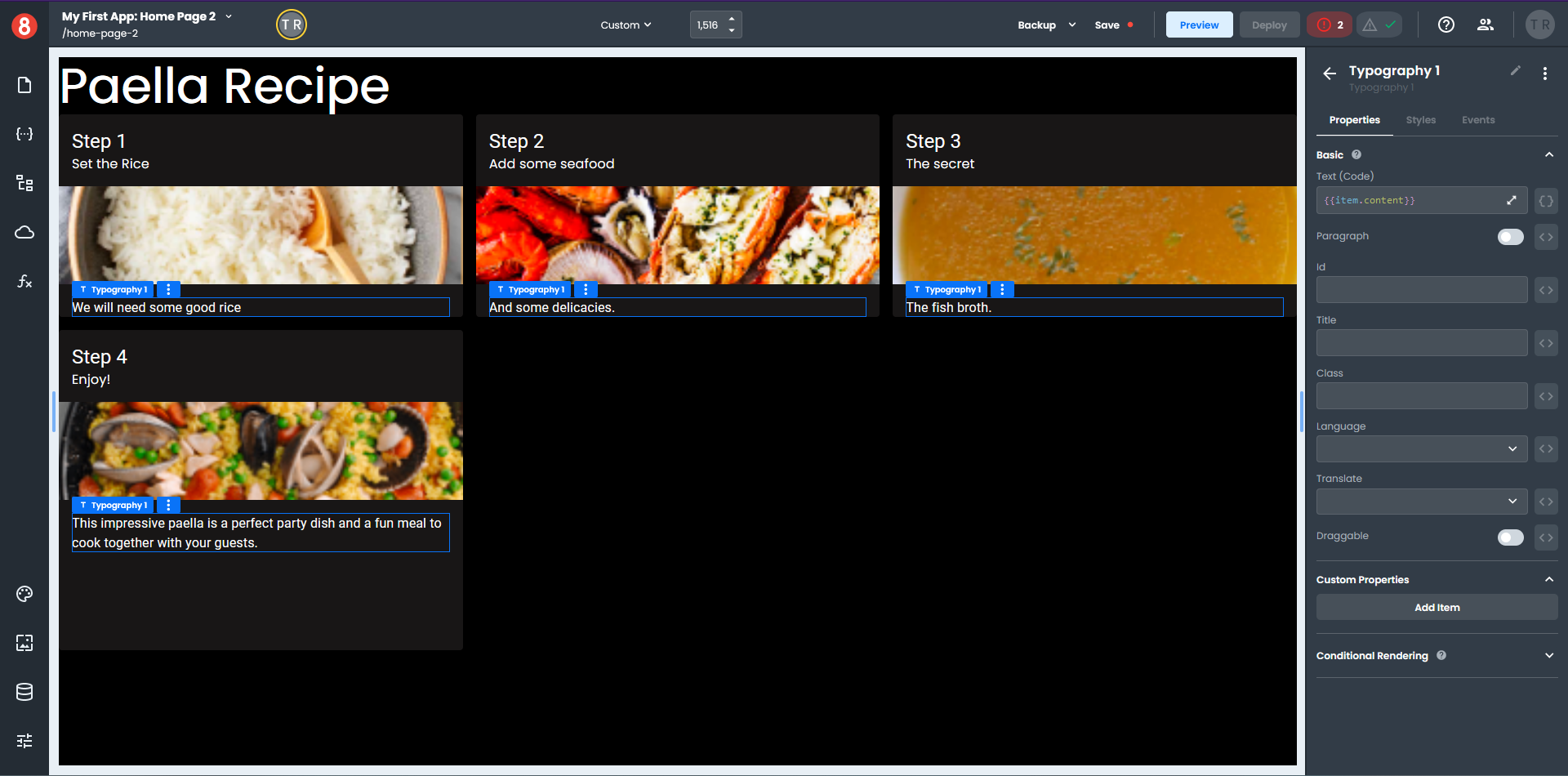
Task: Switch to the Events tab
Action: 1477,120
